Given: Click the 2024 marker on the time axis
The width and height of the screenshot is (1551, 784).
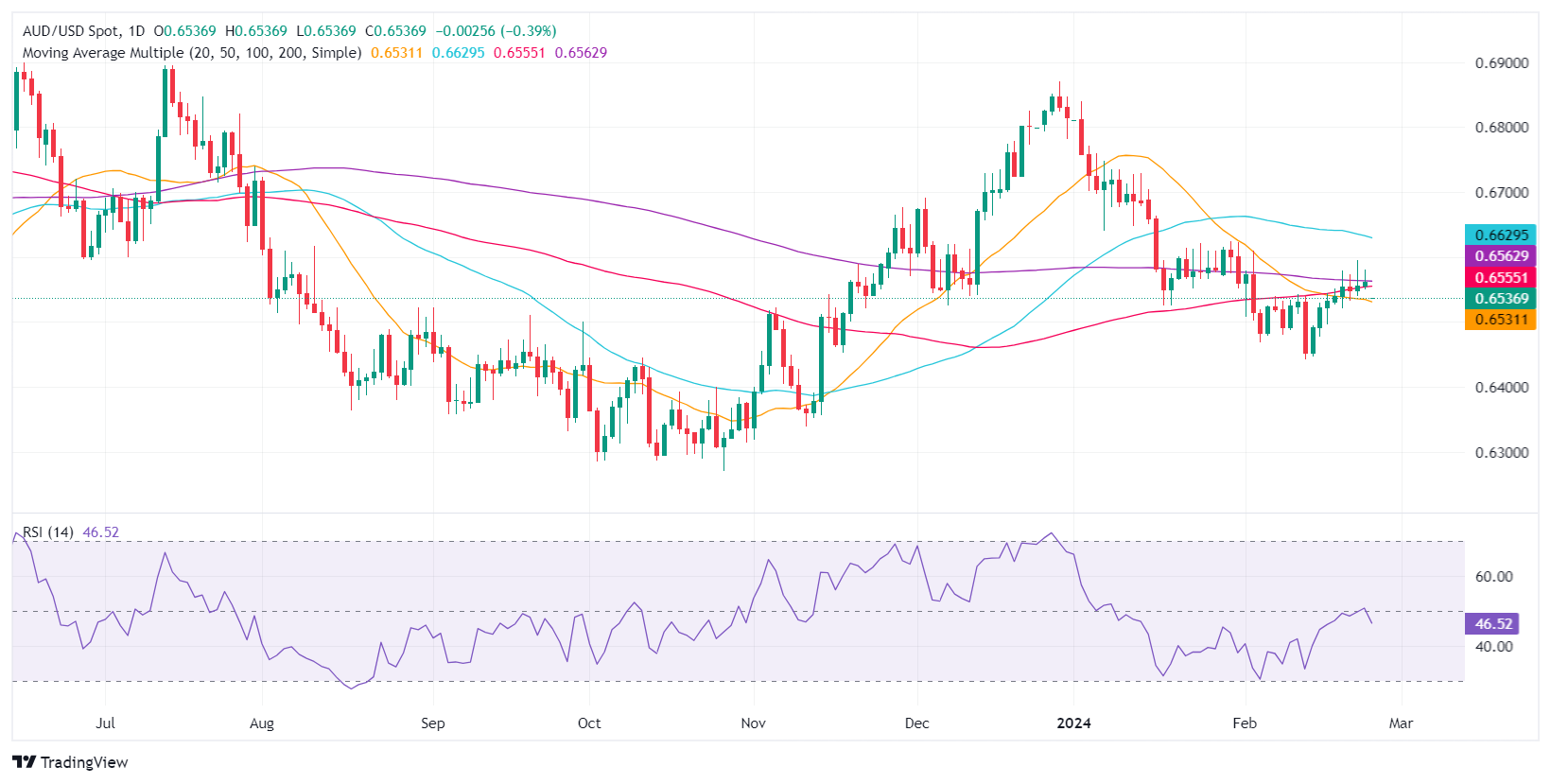Looking at the screenshot, I should [x=1073, y=723].
